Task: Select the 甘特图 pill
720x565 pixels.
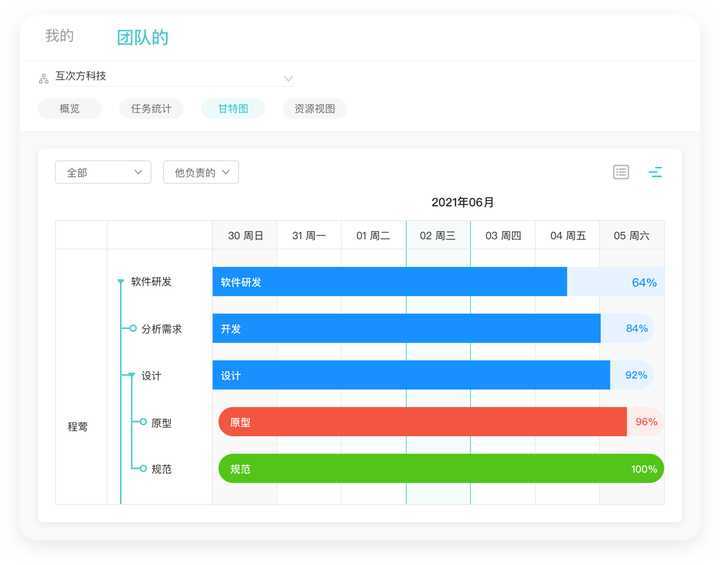Action: point(233,109)
